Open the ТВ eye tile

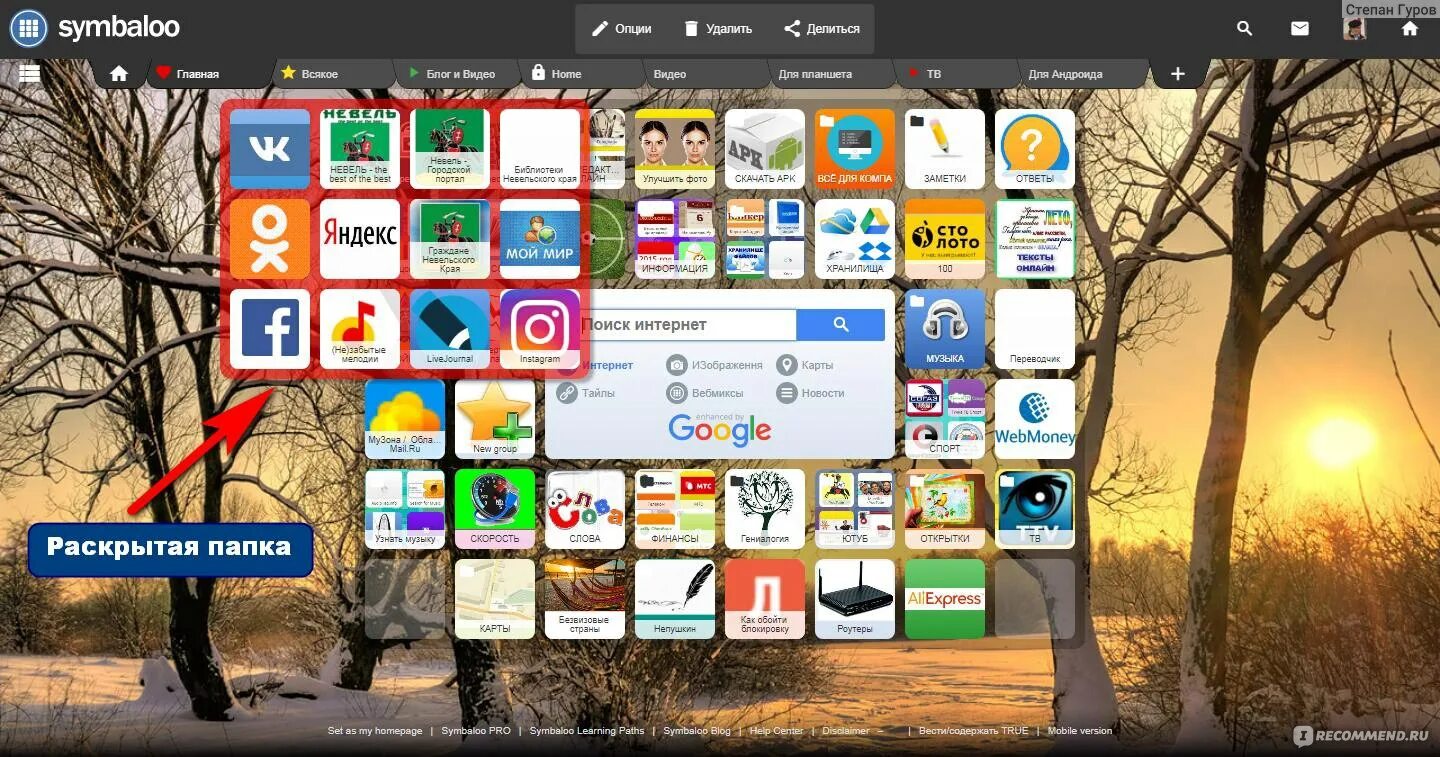(x=1035, y=509)
